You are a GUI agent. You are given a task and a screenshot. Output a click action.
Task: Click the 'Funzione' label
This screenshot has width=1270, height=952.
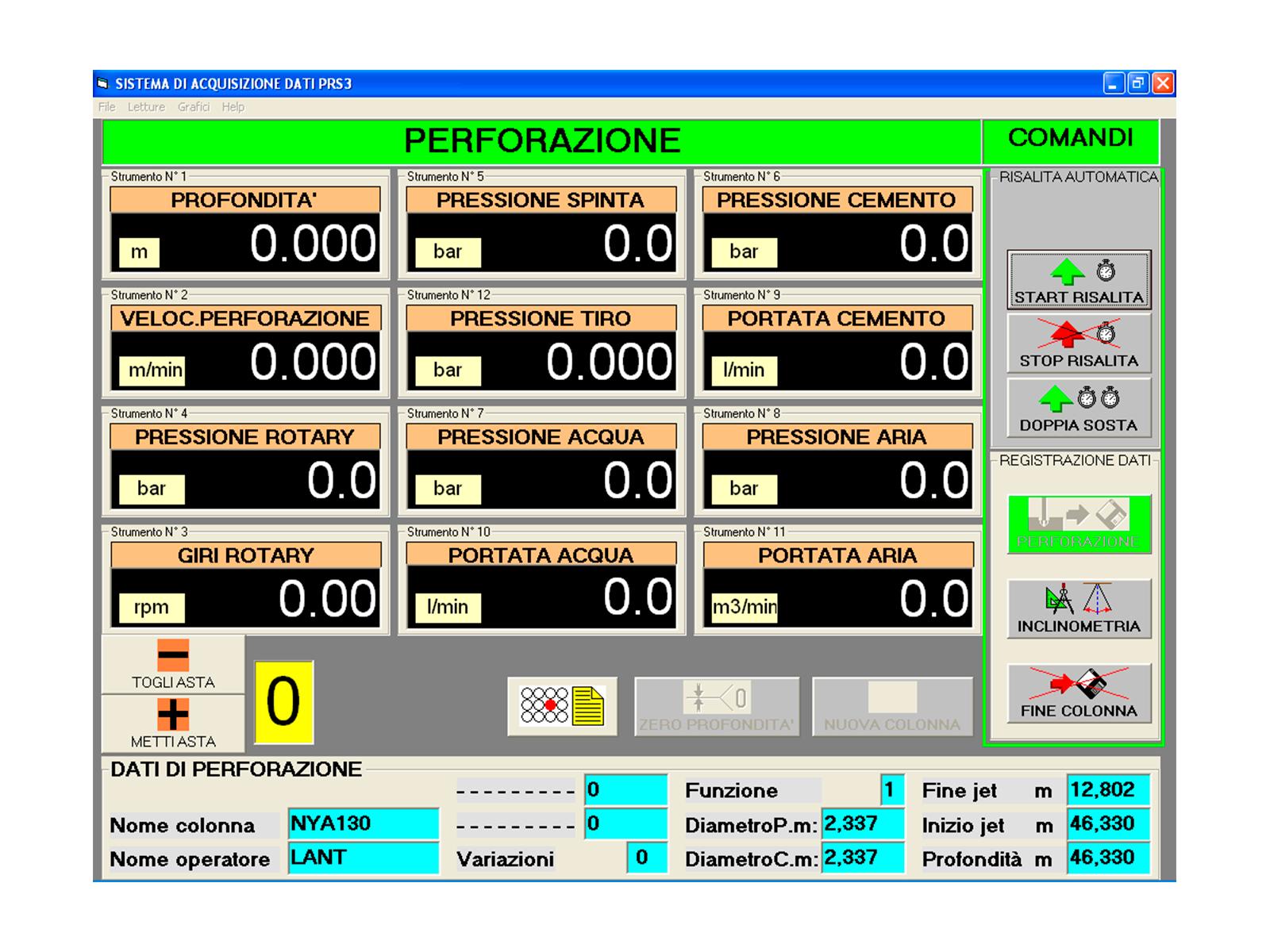[731, 791]
